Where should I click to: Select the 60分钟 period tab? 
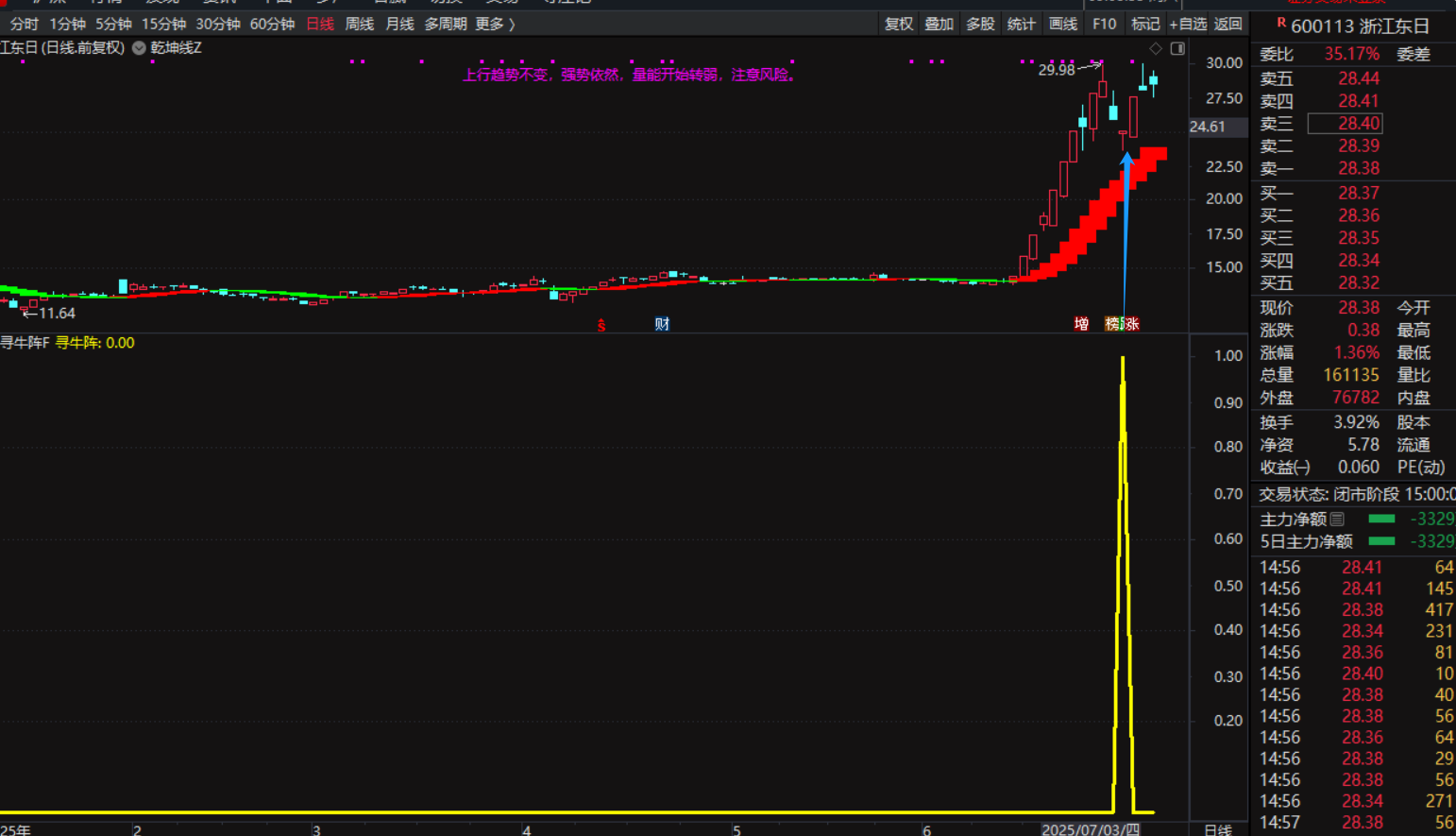point(272,24)
